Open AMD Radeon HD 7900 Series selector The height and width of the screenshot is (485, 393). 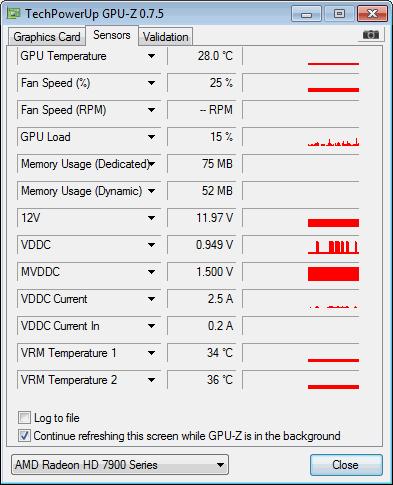pos(120,465)
